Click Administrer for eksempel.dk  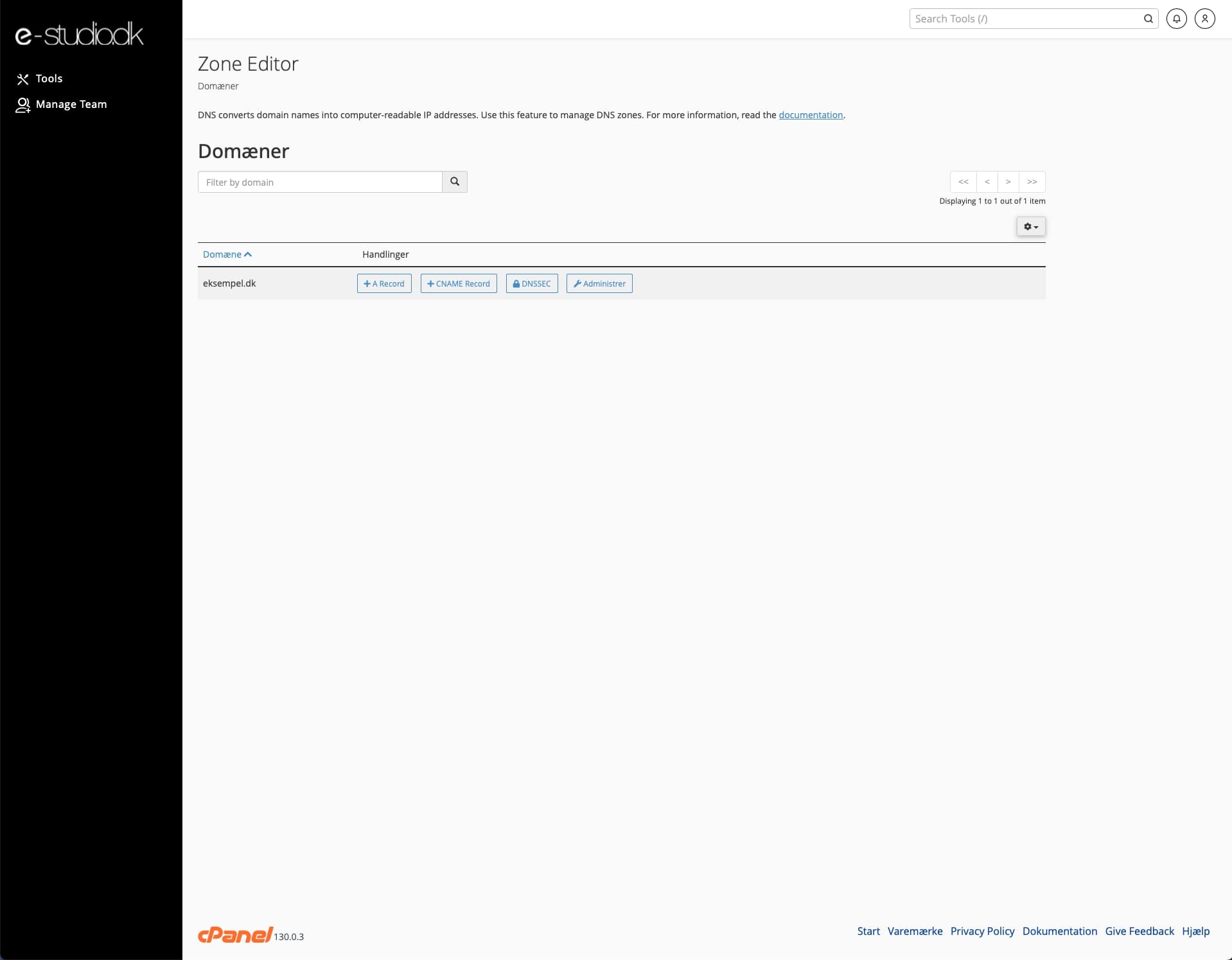pyautogui.click(x=599, y=283)
